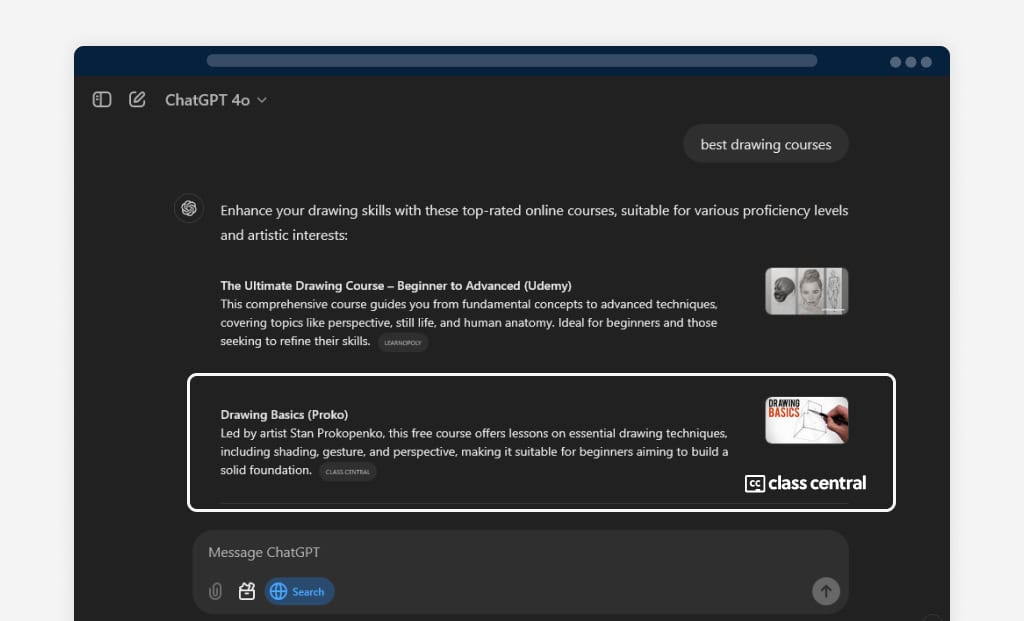Viewport: 1024px width, 621px height.
Task: Start a new chat with compose icon
Action: pyautogui.click(x=137, y=99)
